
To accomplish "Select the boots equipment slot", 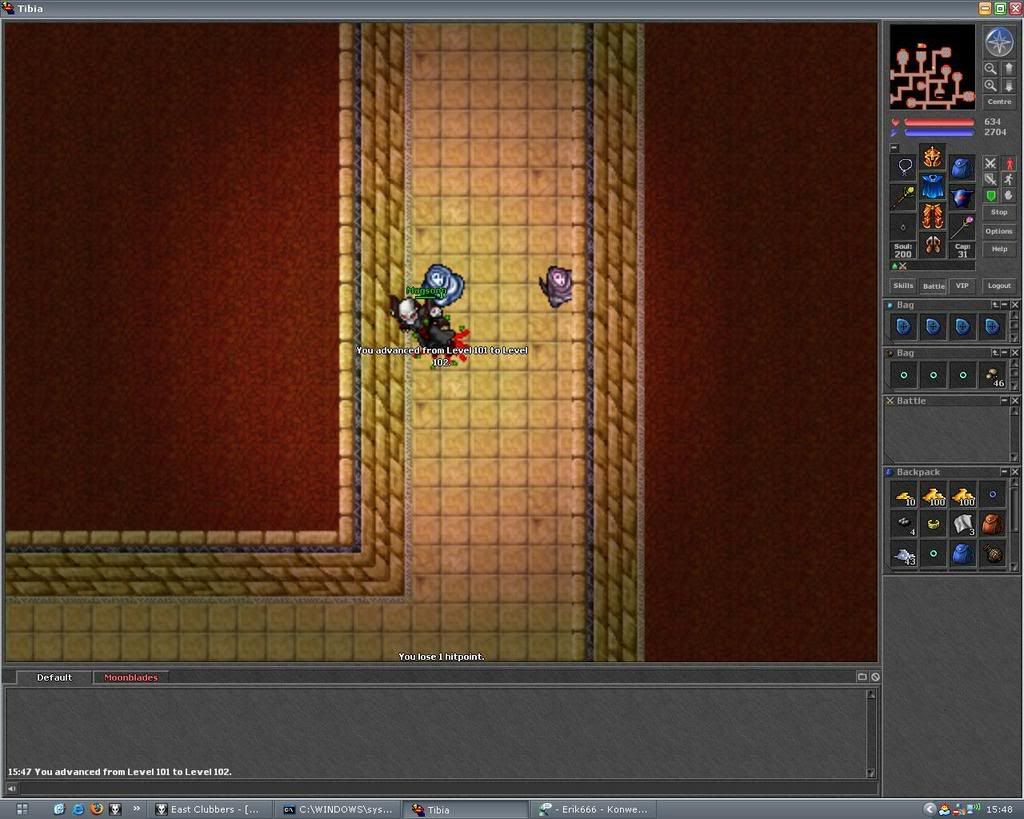I will [x=933, y=246].
